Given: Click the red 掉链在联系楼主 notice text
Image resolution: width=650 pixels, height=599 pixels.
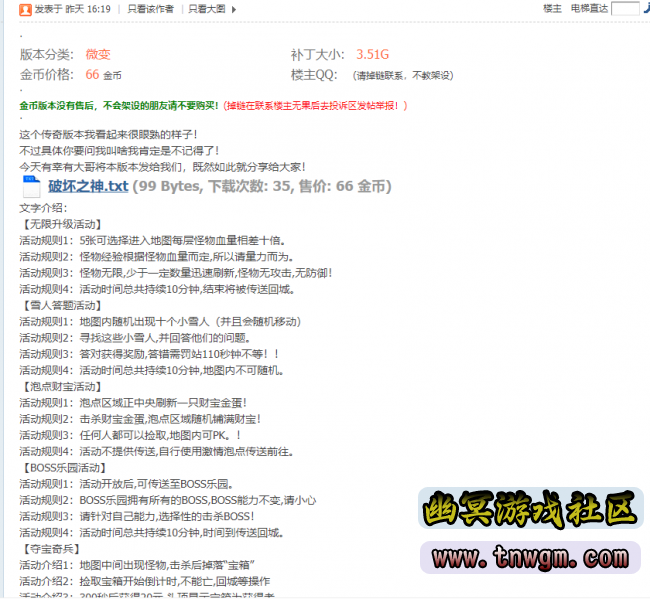Looking at the screenshot, I should point(315,106).
